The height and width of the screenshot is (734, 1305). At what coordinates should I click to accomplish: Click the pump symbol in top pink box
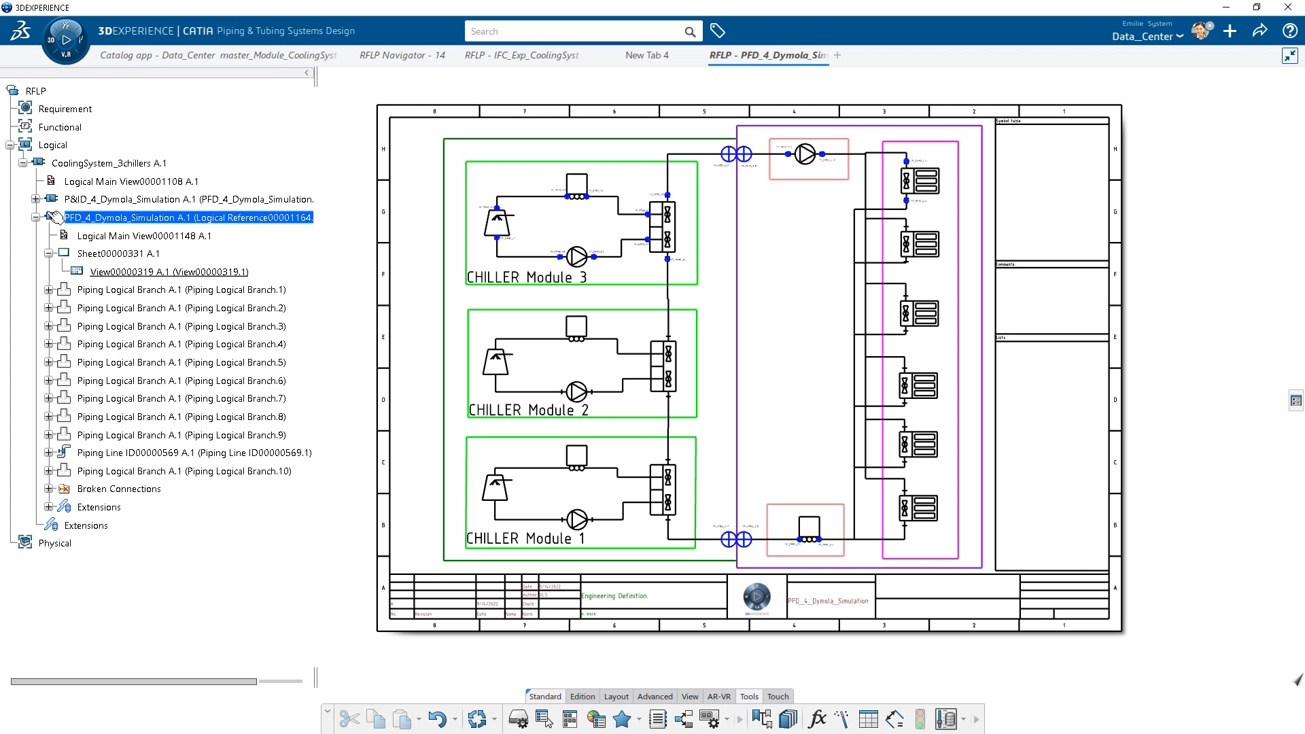[805, 154]
